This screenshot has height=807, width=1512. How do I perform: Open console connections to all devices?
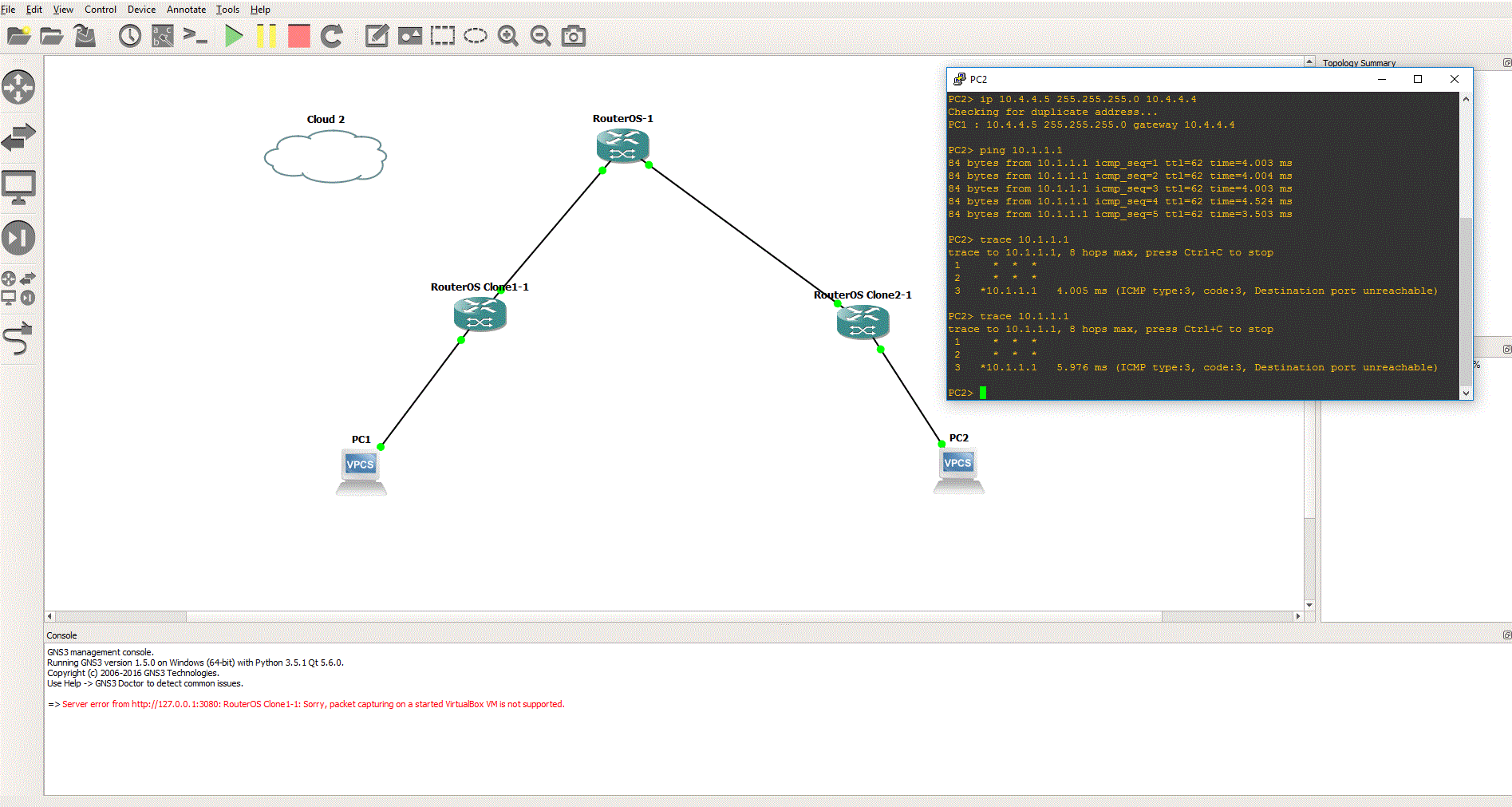pos(195,36)
